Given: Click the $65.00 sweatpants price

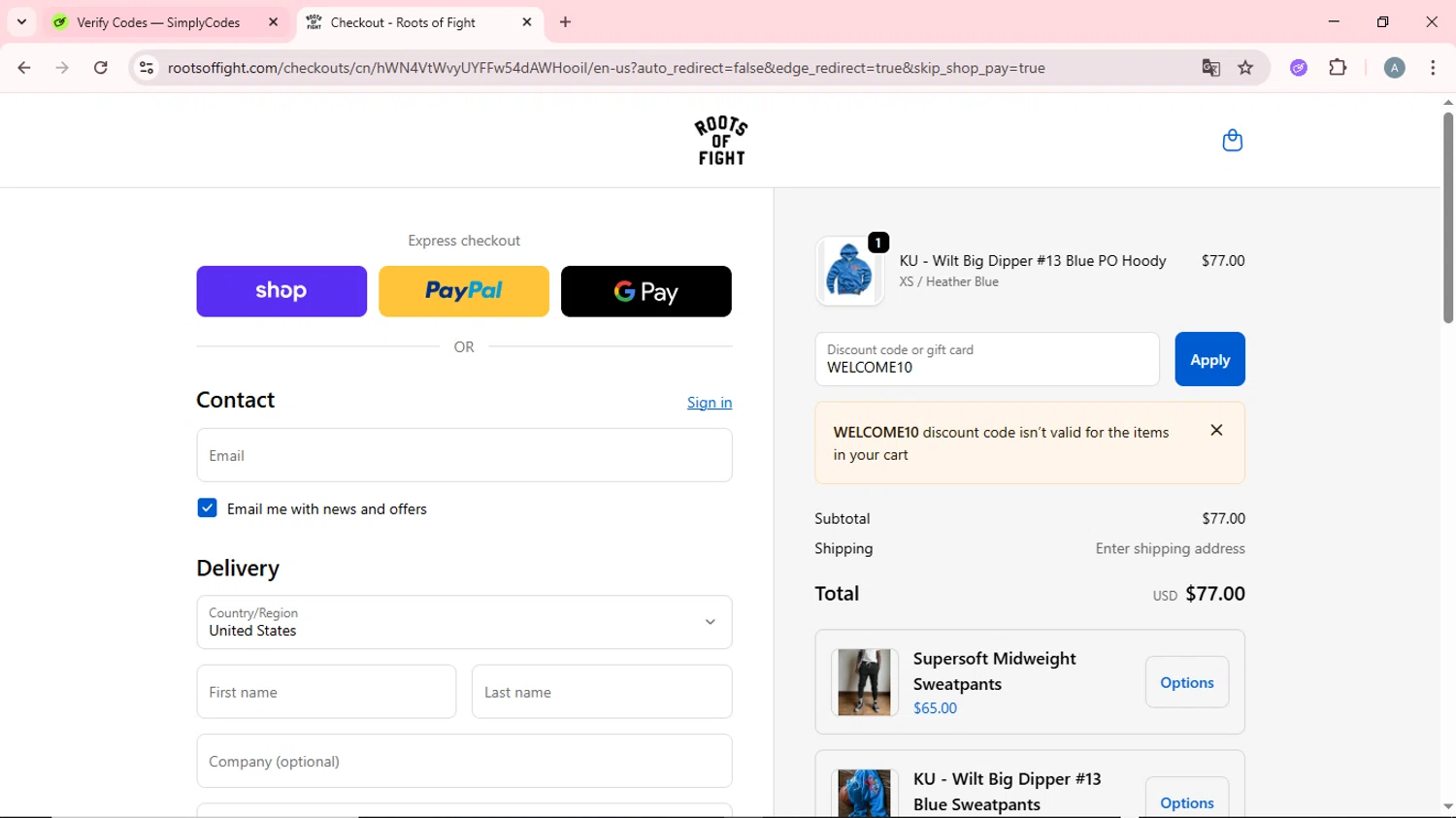Looking at the screenshot, I should (x=935, y=708).
